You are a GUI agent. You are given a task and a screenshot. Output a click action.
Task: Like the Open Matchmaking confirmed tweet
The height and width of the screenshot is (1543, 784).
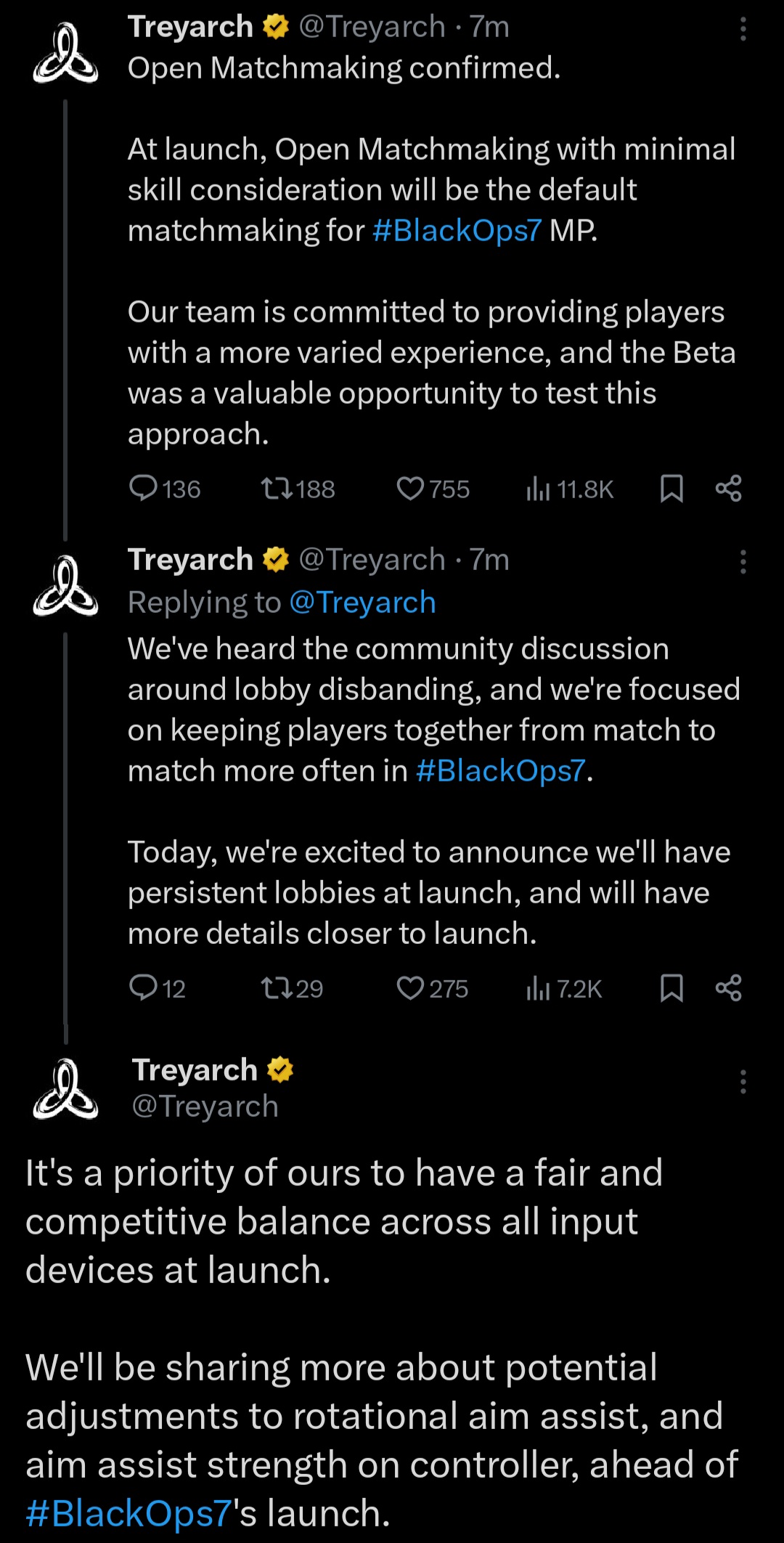(410, 489)
